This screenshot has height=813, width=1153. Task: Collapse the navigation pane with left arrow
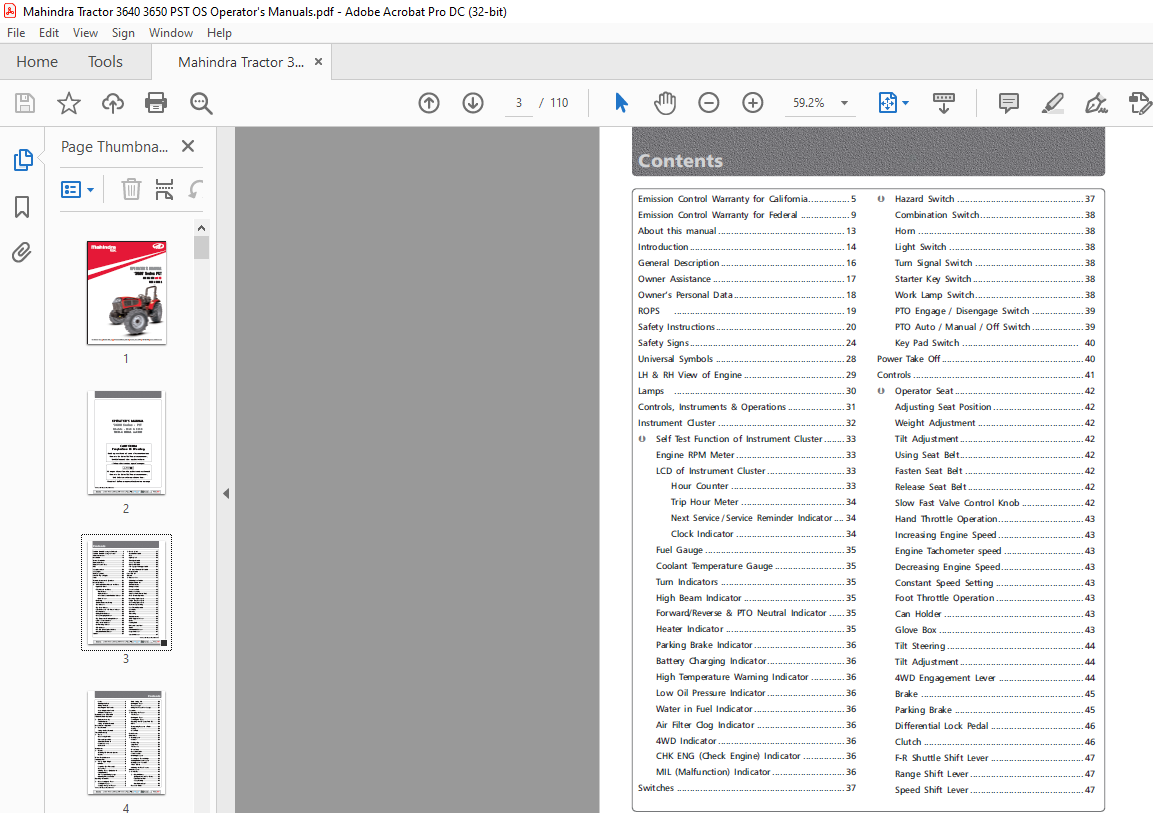[x=226, y=493]
